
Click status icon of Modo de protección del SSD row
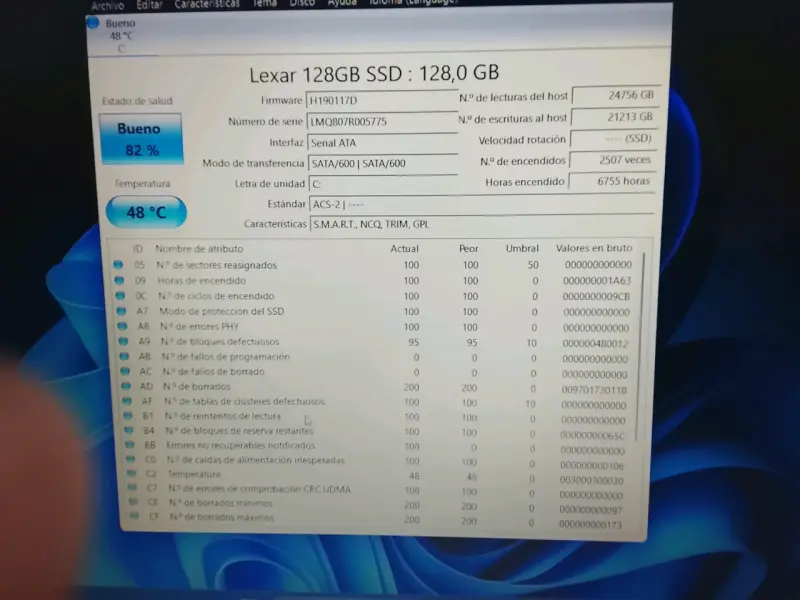point(121,311)
